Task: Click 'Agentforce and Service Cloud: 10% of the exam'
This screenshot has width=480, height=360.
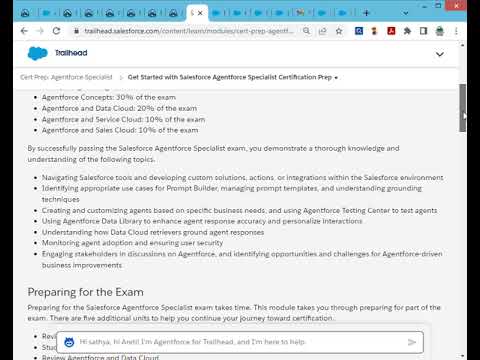Action: [x=123, y=119]
